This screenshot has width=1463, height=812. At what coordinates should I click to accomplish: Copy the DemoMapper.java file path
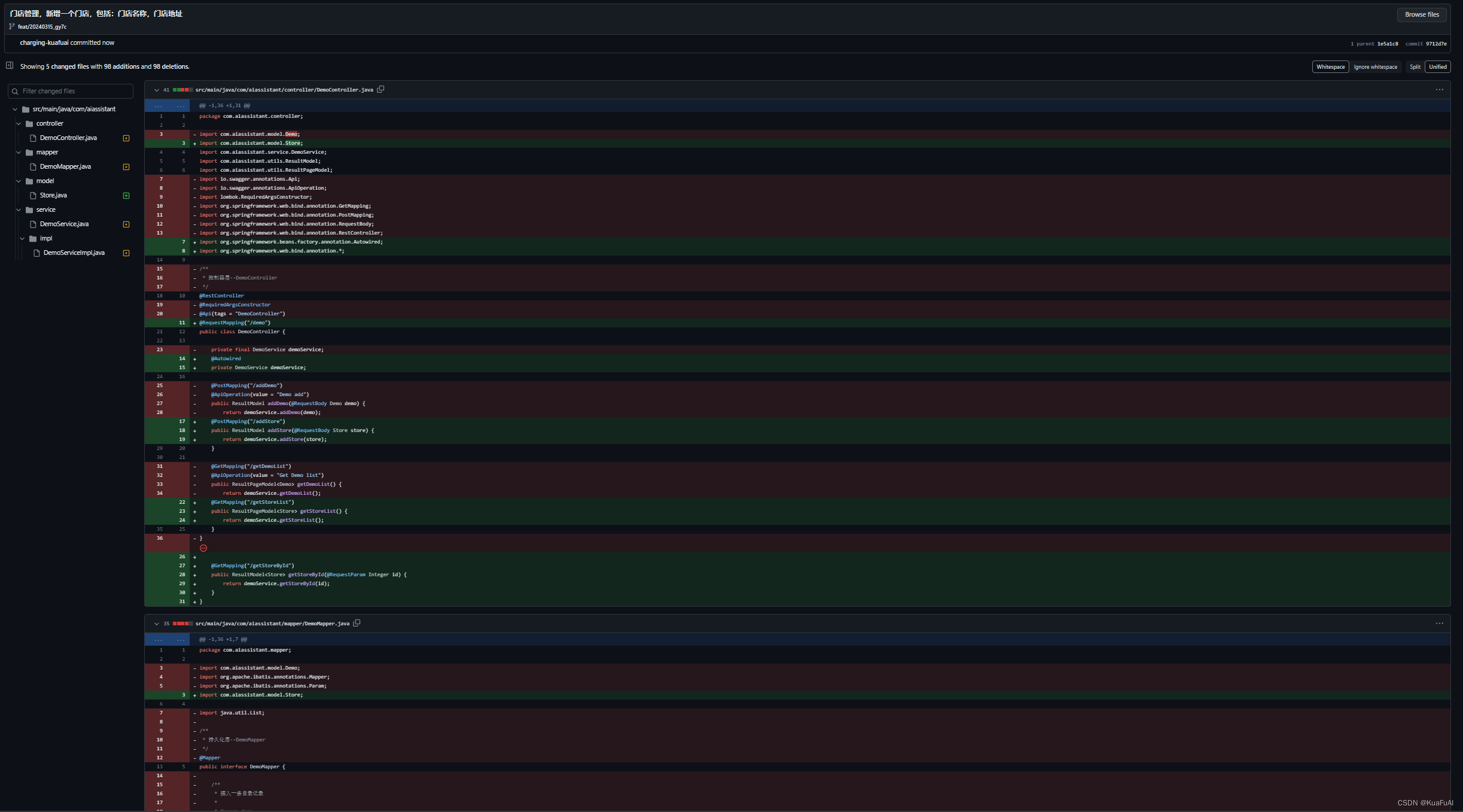pyautogui.click(x=357, y=623)
